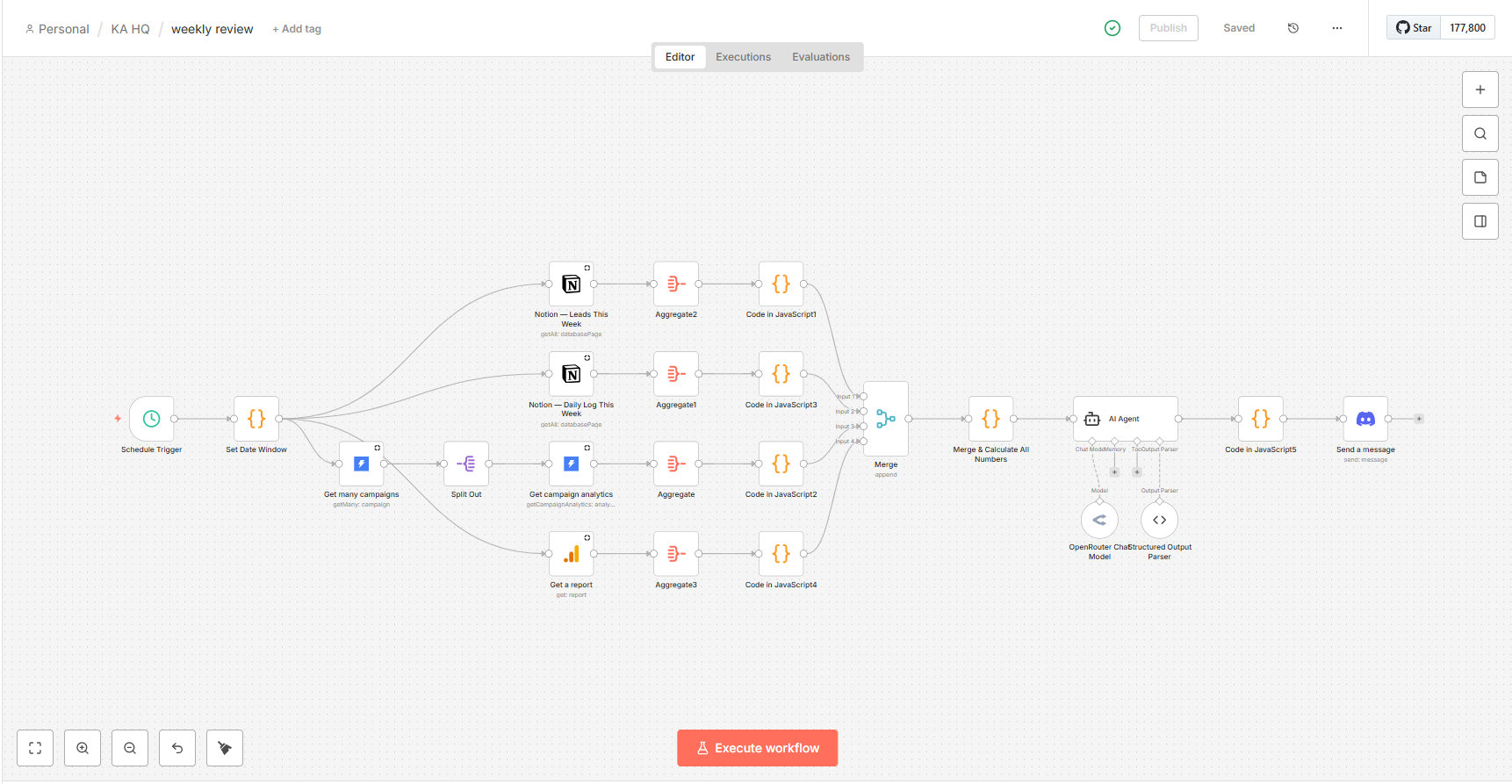The image size is (1512, 784).
Task: Switch to the Executions tab
Action: [x=743, y=57]
